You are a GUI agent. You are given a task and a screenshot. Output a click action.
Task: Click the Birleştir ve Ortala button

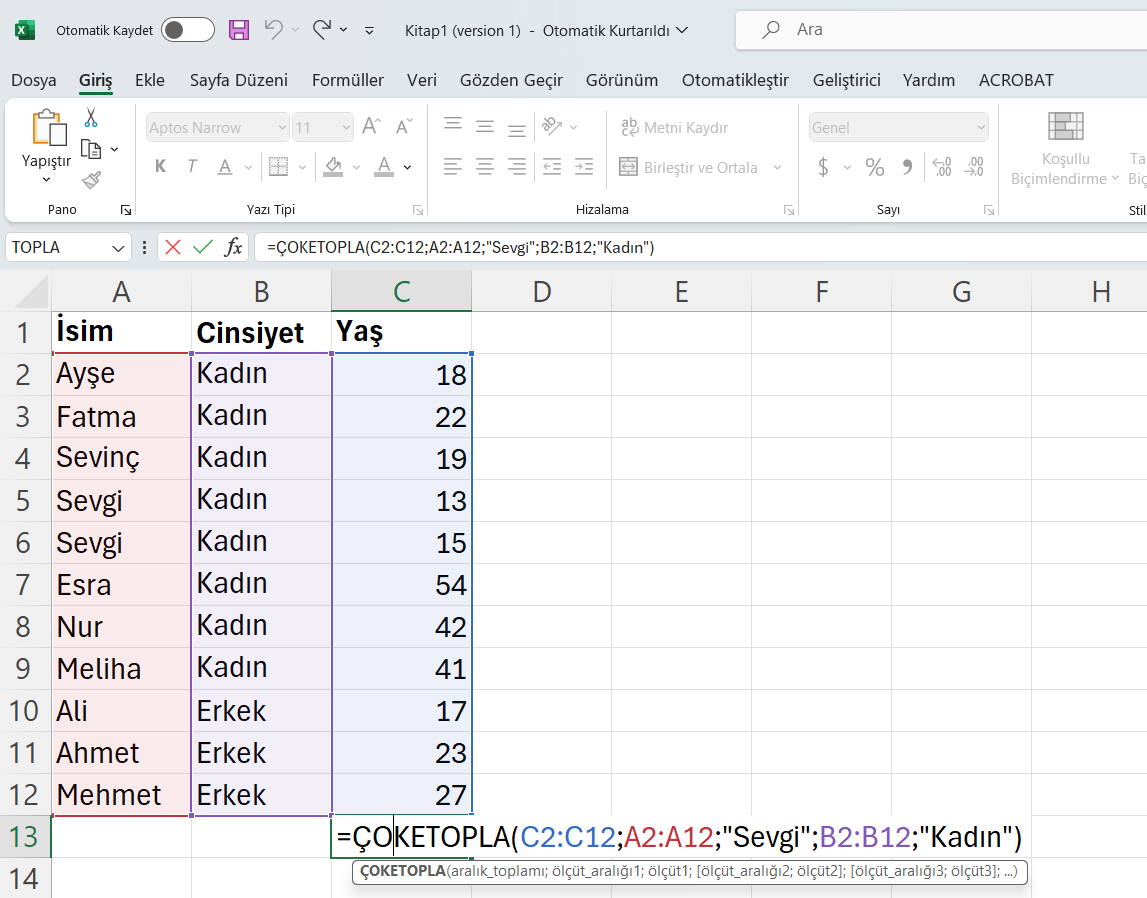click(x=689, y=167)
